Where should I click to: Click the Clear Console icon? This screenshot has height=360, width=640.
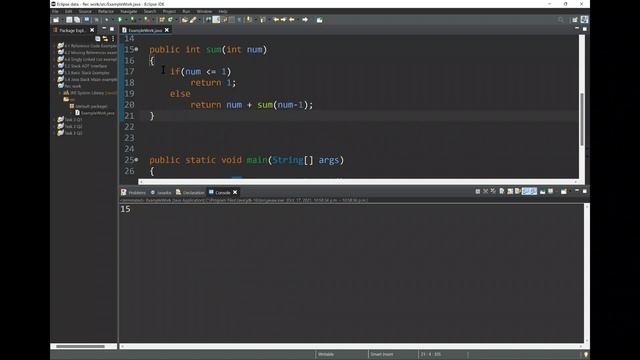502,191
